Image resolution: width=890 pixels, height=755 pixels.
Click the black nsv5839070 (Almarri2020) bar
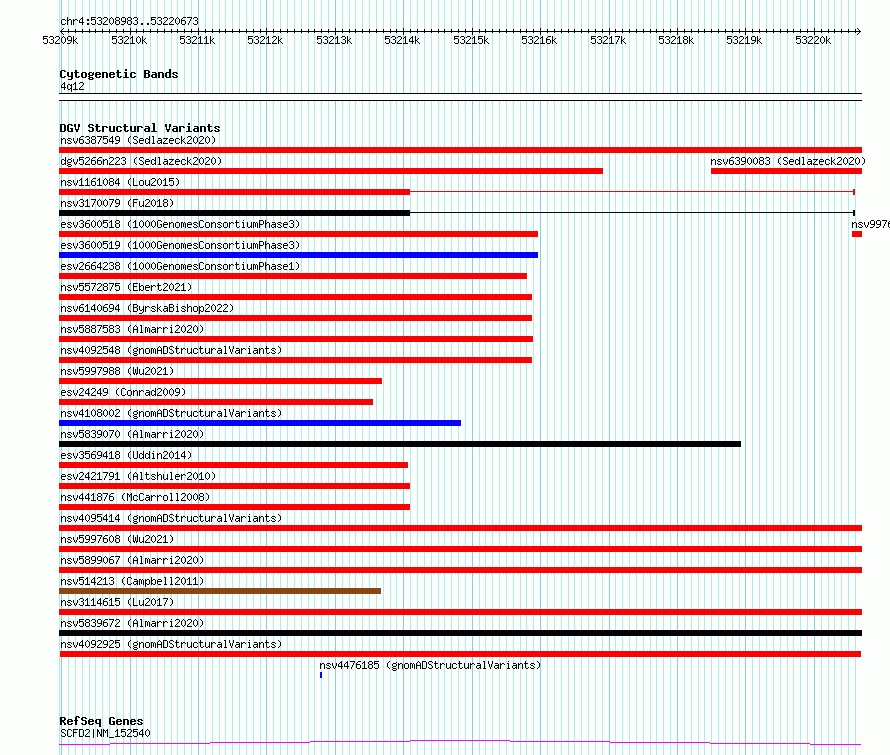coord(400,444)
